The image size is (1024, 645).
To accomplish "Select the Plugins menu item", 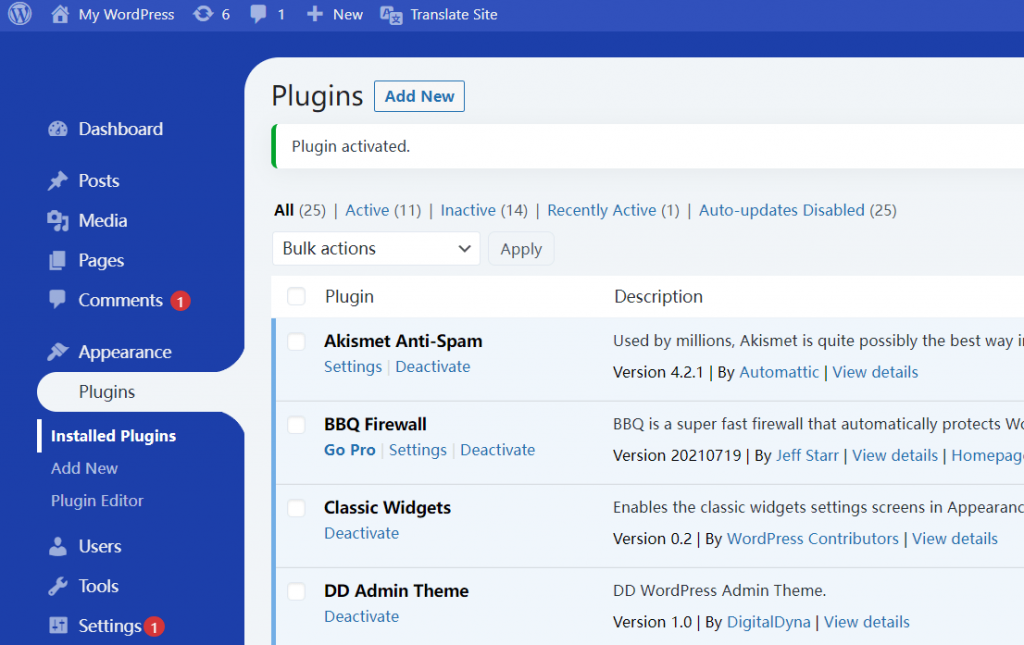I will point(106,392).
